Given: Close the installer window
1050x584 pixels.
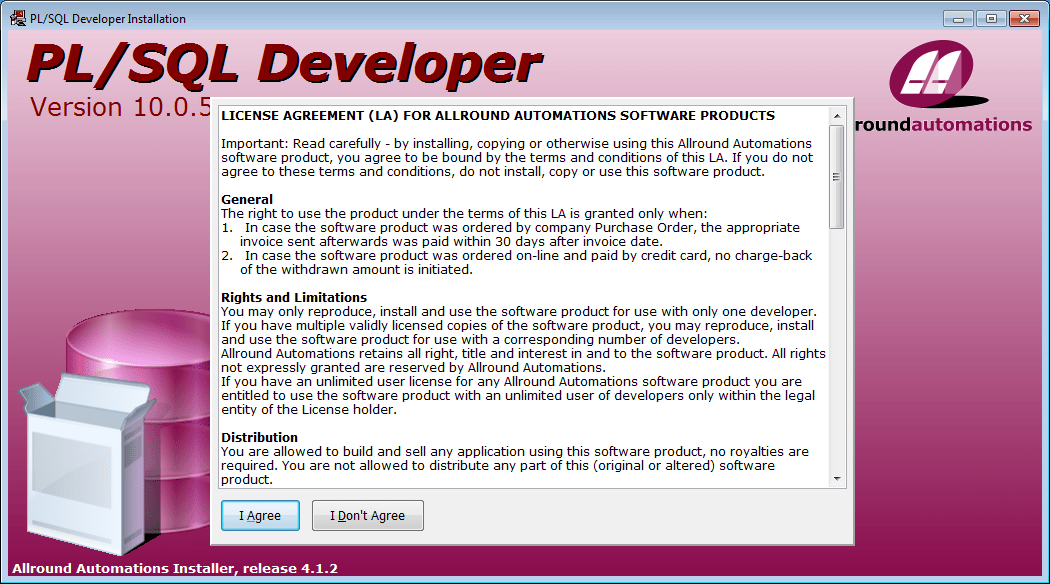Looking at the screenshot, I should [1024, 19].
